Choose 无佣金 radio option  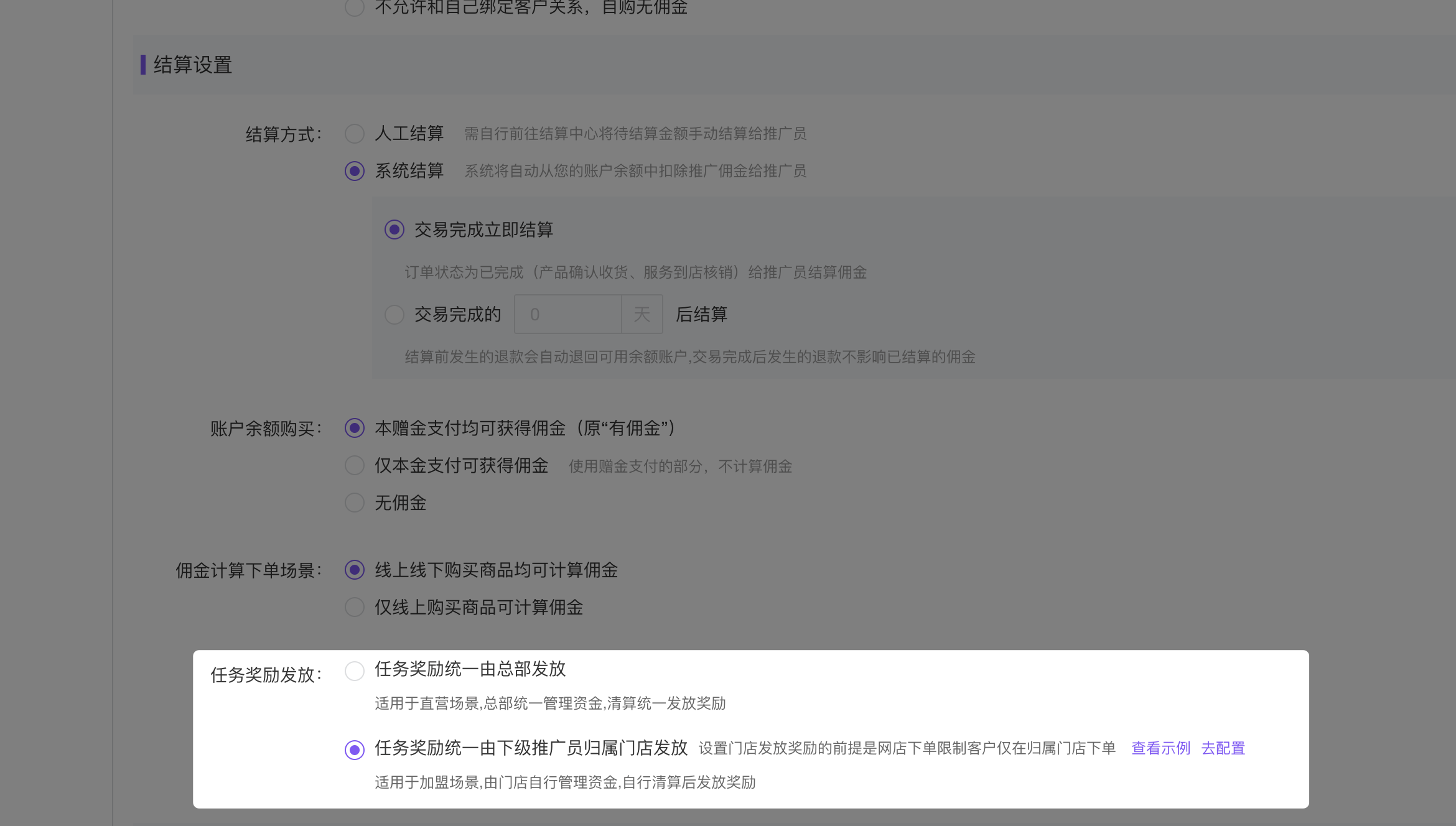click(355, 503)
